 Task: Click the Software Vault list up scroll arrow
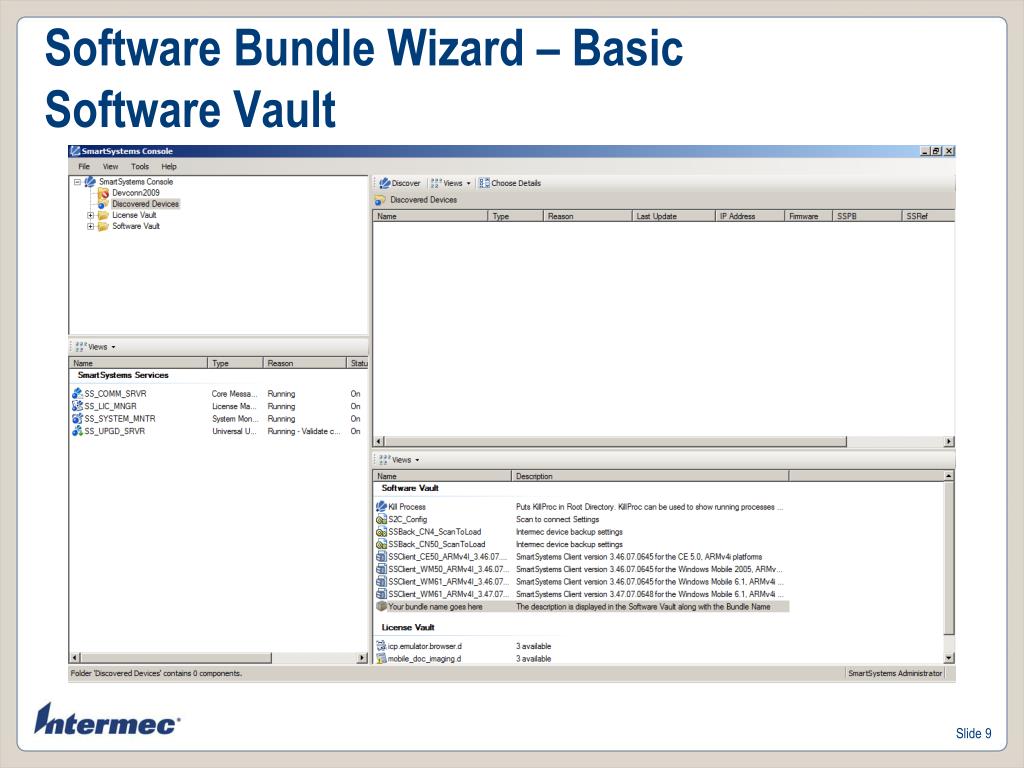[x=949, y=476]
